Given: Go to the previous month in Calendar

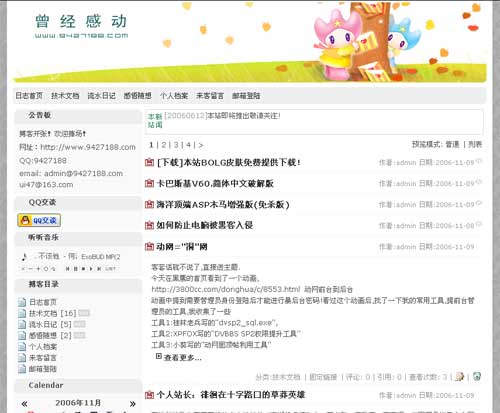Looking at the screenshot, I should pos(24,404).
